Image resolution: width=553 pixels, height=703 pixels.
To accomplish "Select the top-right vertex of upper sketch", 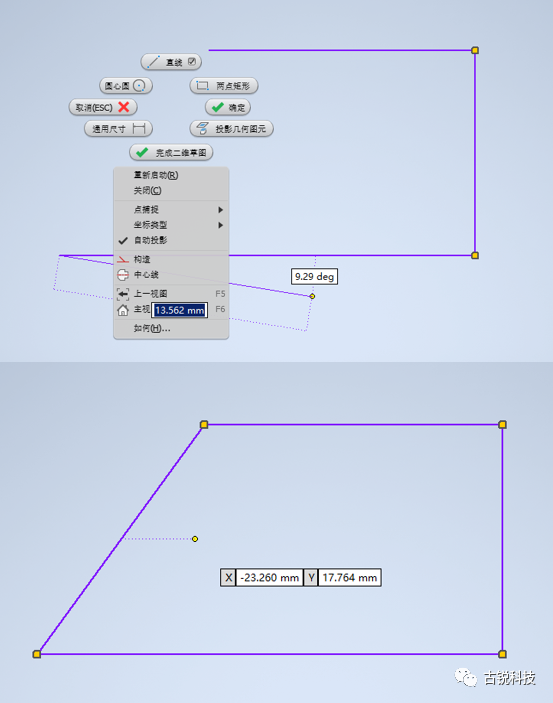I will (475, 50).
